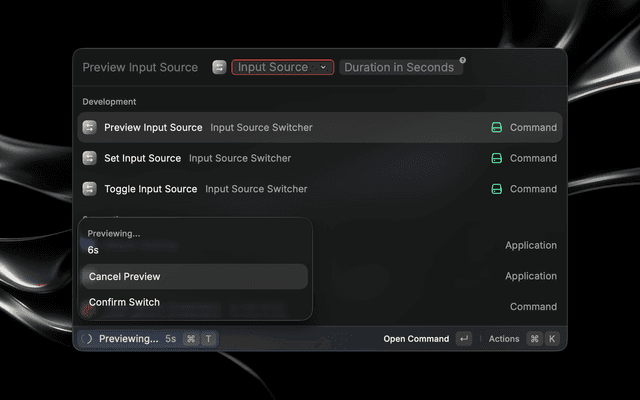
Task: Select the Toggle Input Source command
Action: coord(151,189)
